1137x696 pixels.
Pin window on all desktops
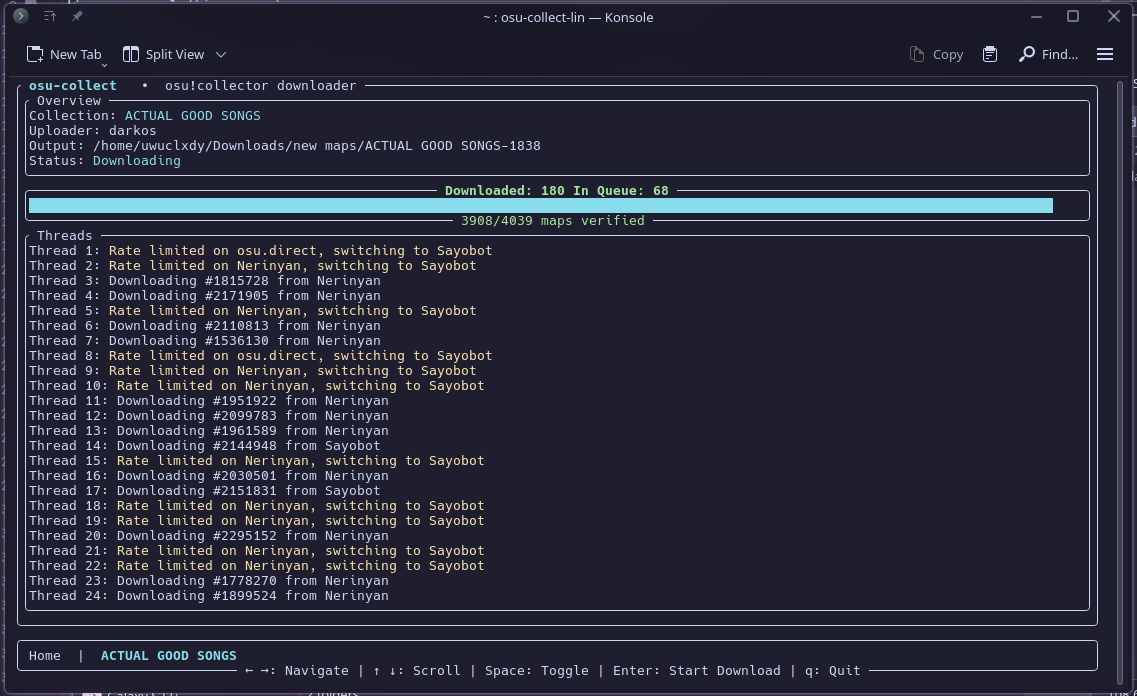77,16
